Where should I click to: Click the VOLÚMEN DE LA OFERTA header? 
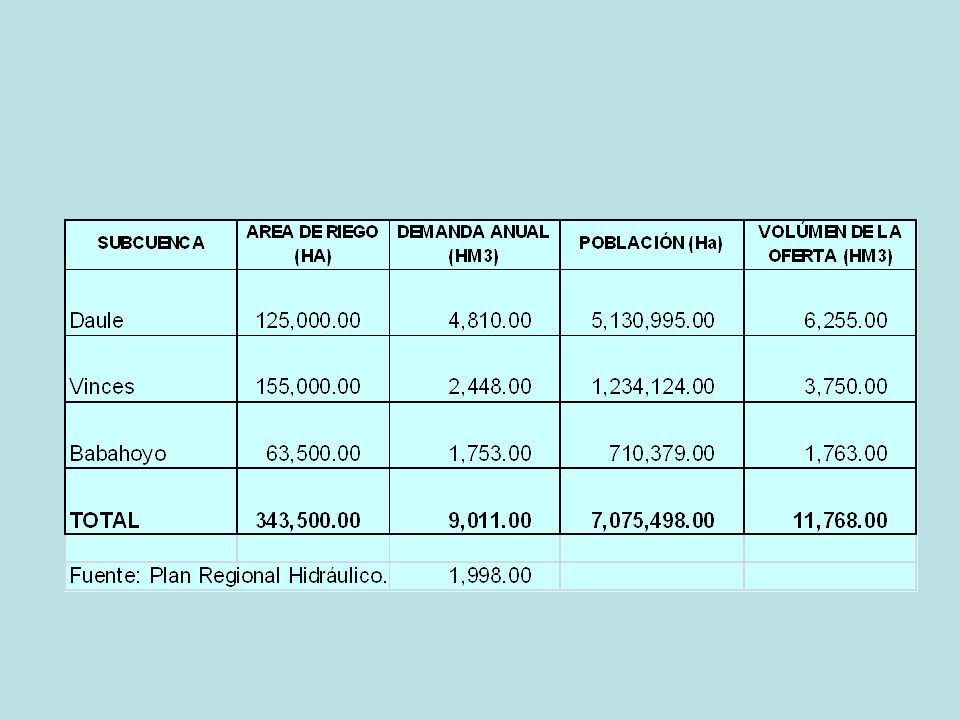click(x=830, y=244)
